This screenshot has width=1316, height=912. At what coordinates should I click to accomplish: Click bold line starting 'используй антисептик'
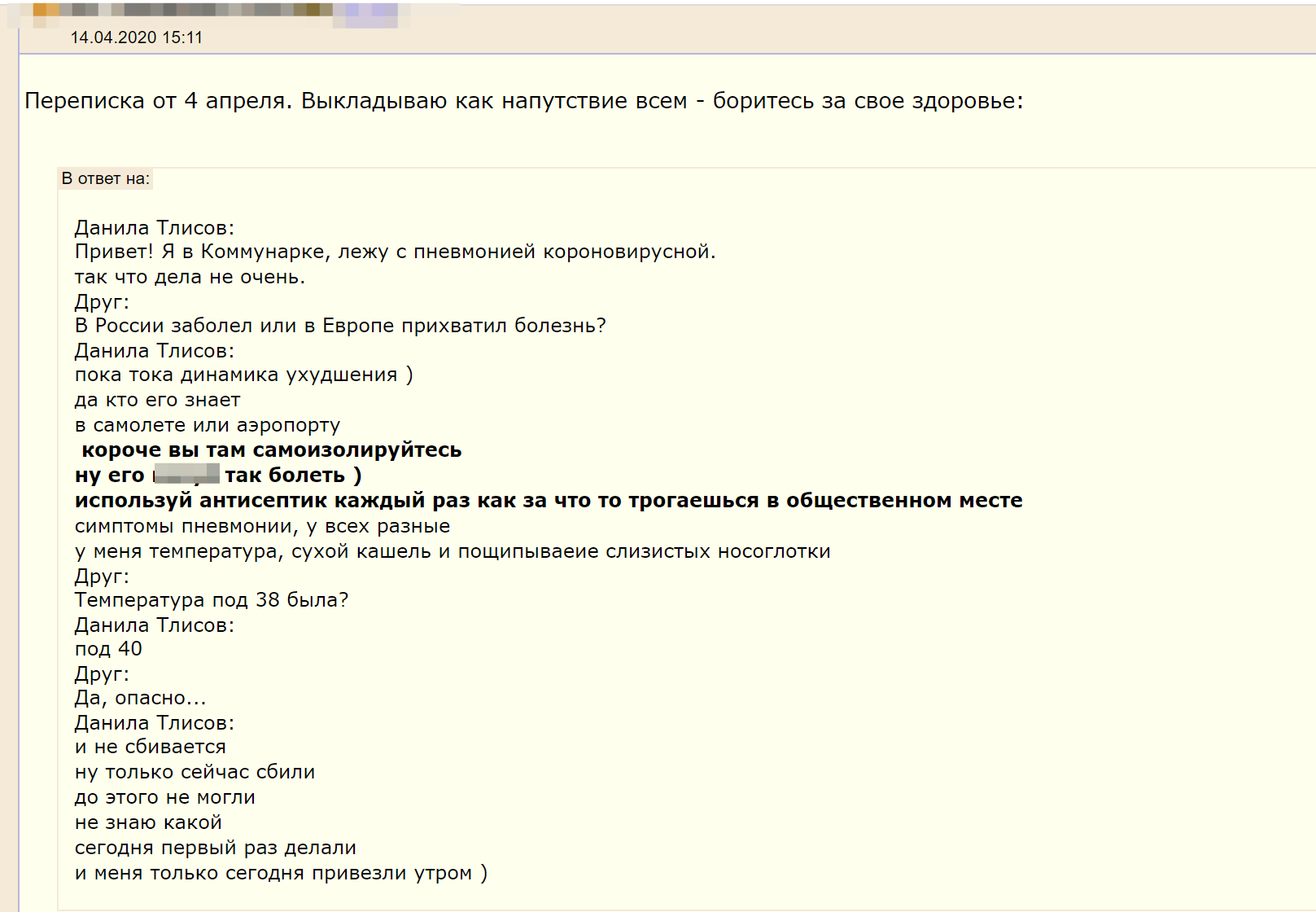(548, 500)
